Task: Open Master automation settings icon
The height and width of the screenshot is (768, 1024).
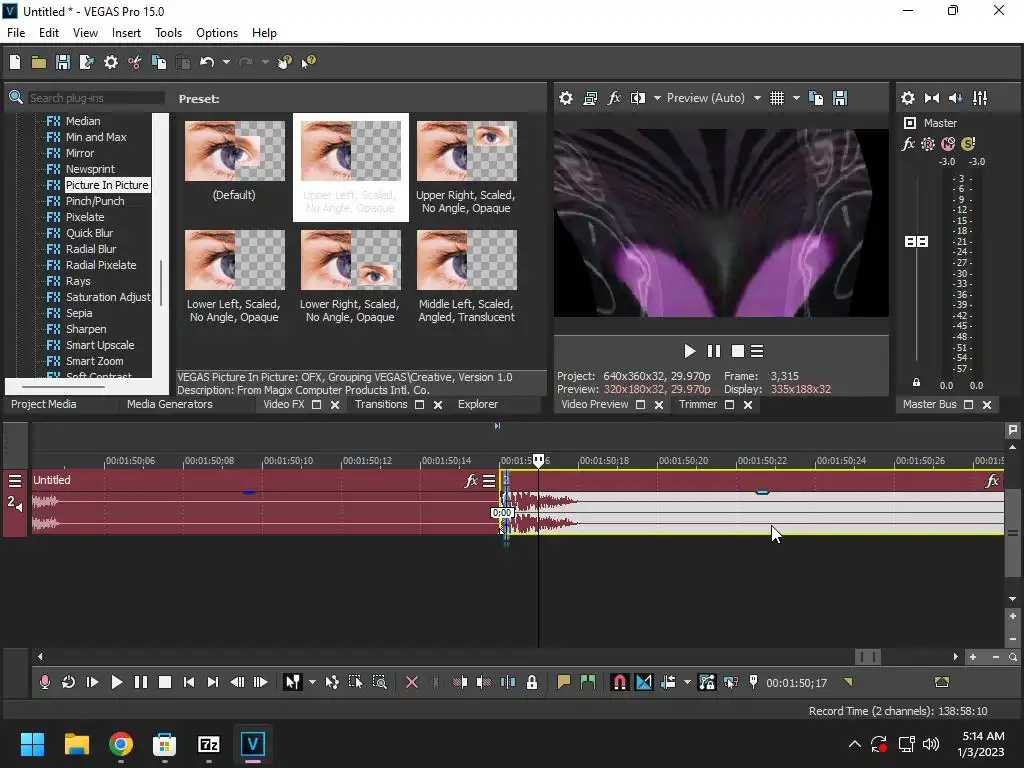Action: (x=928, y=144)
